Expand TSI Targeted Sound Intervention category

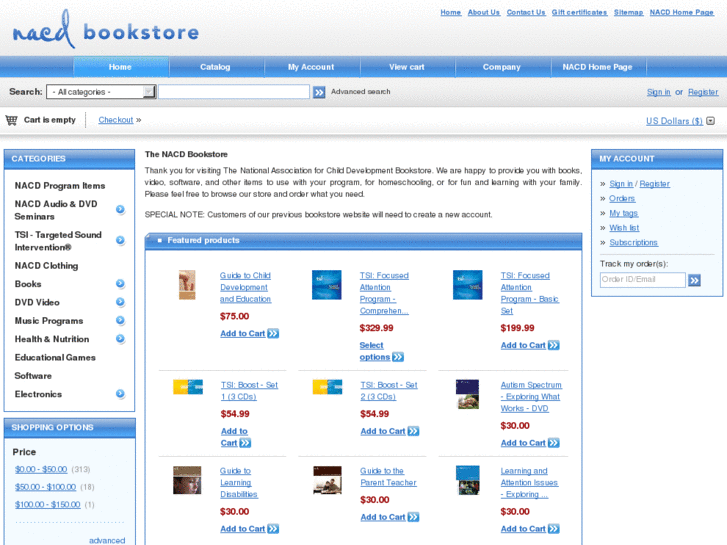tap(120, 240)
